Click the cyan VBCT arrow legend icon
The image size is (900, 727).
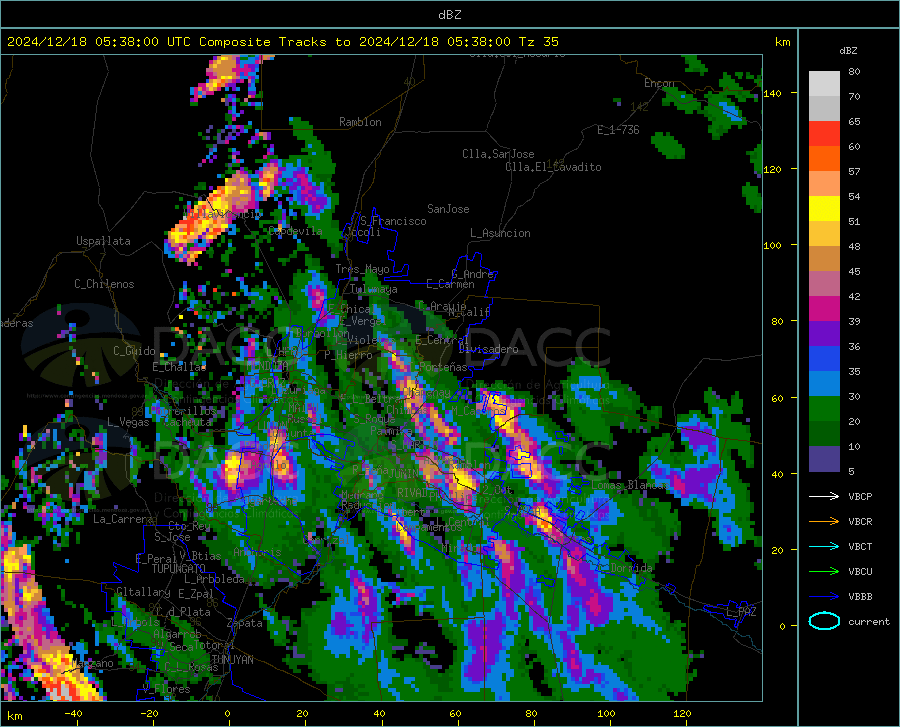point(824,546)
